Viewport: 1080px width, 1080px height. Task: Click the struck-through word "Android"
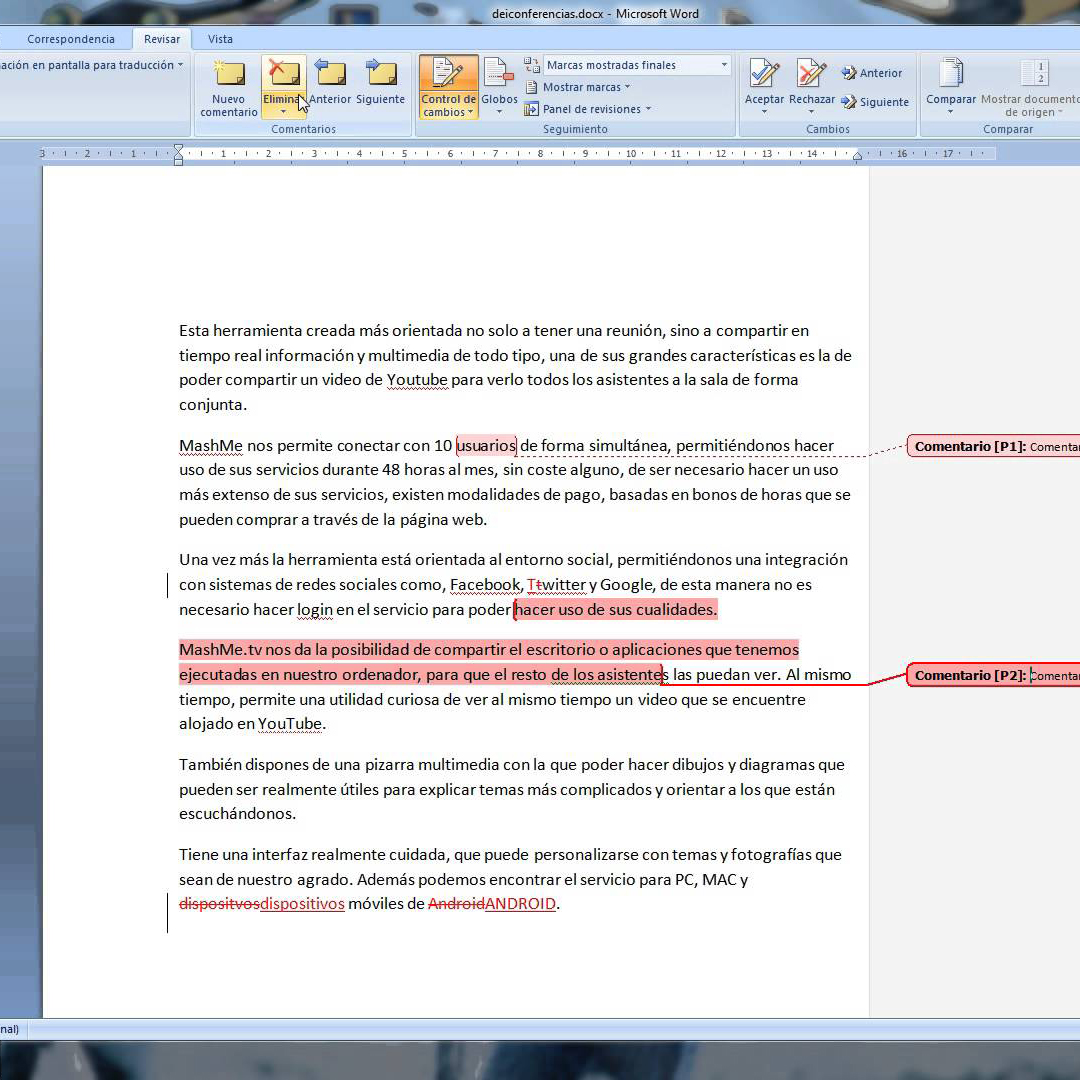(456, 904)
